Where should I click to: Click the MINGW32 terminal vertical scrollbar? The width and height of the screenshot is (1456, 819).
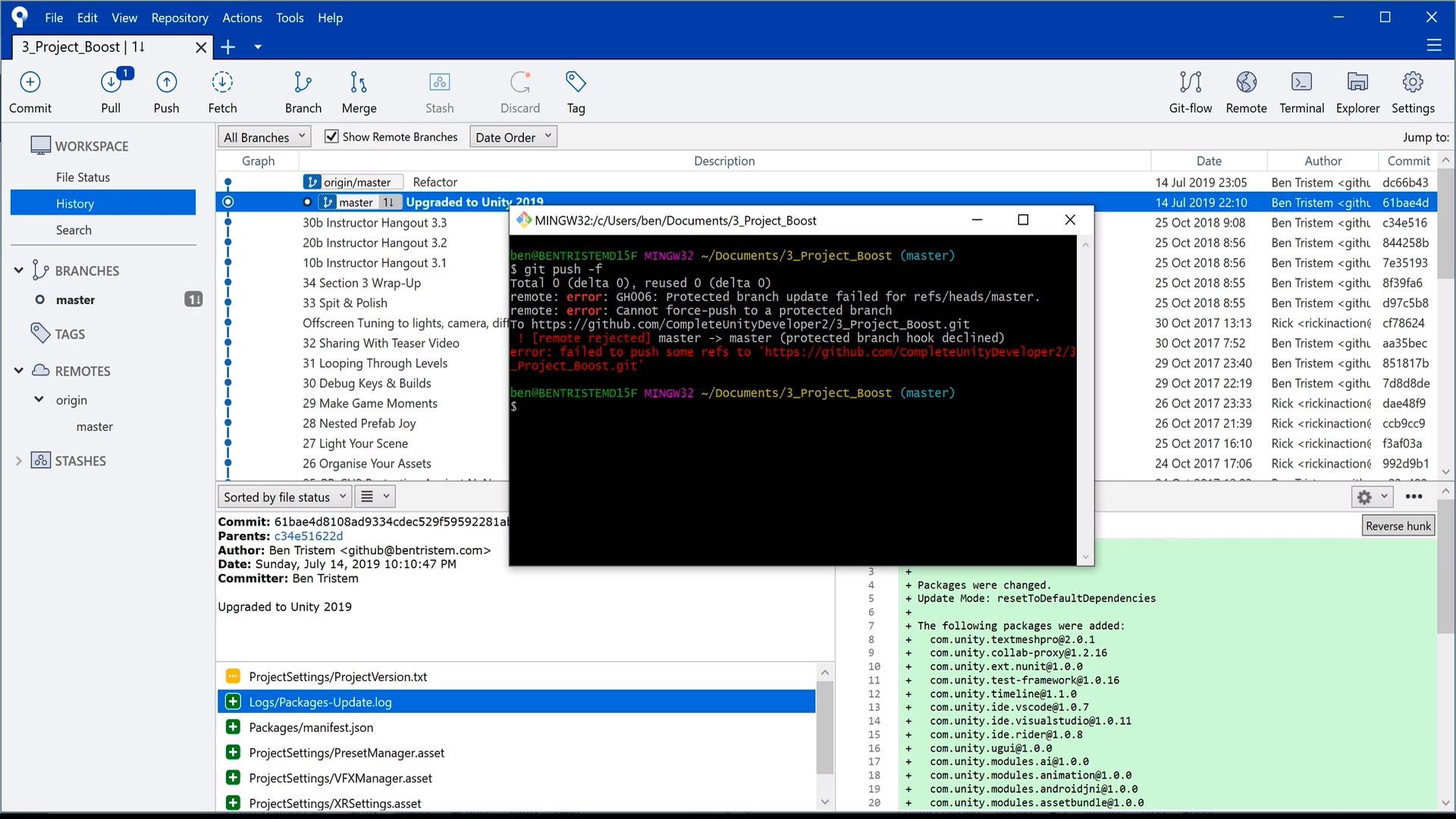click(x=1085, y=400)
